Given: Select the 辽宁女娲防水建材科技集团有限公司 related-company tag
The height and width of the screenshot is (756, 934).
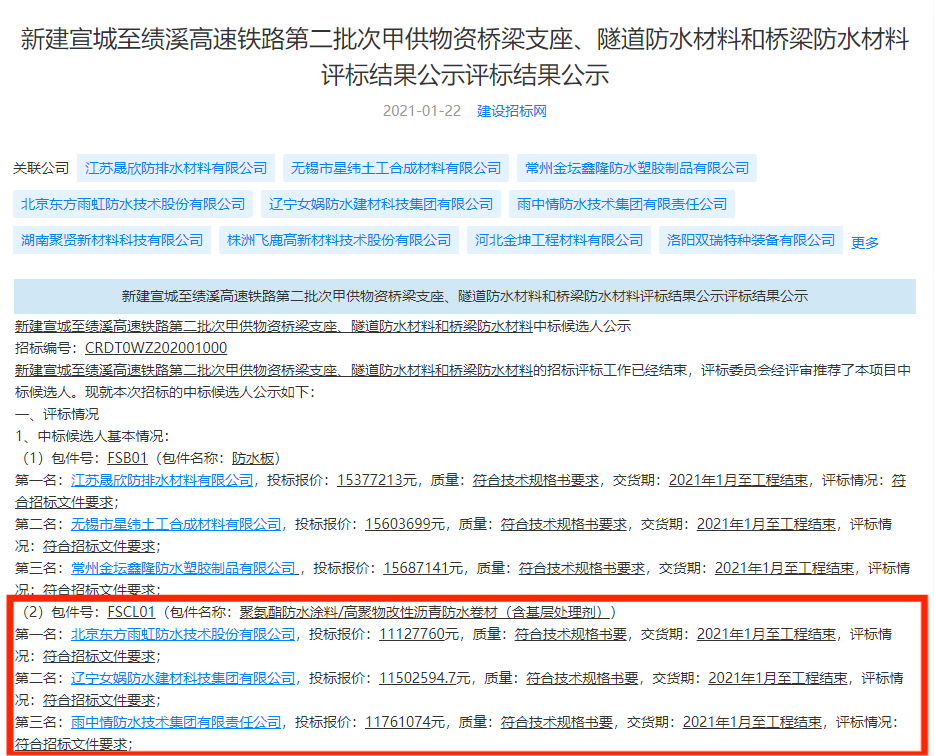Looking at the screenshot, I should click(x=381, y=204).
